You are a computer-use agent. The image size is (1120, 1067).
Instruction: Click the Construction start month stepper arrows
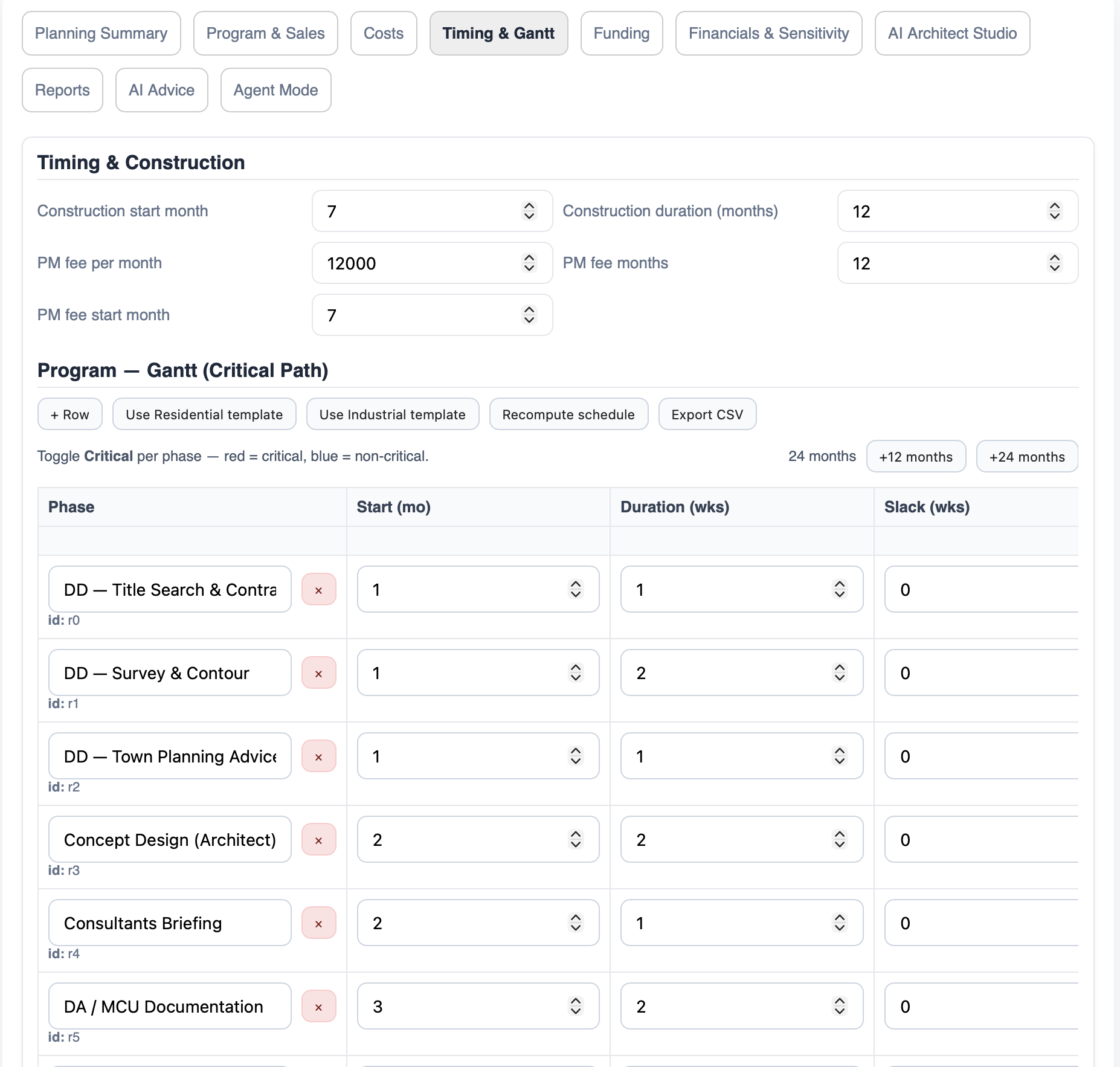tap(529, 211)
